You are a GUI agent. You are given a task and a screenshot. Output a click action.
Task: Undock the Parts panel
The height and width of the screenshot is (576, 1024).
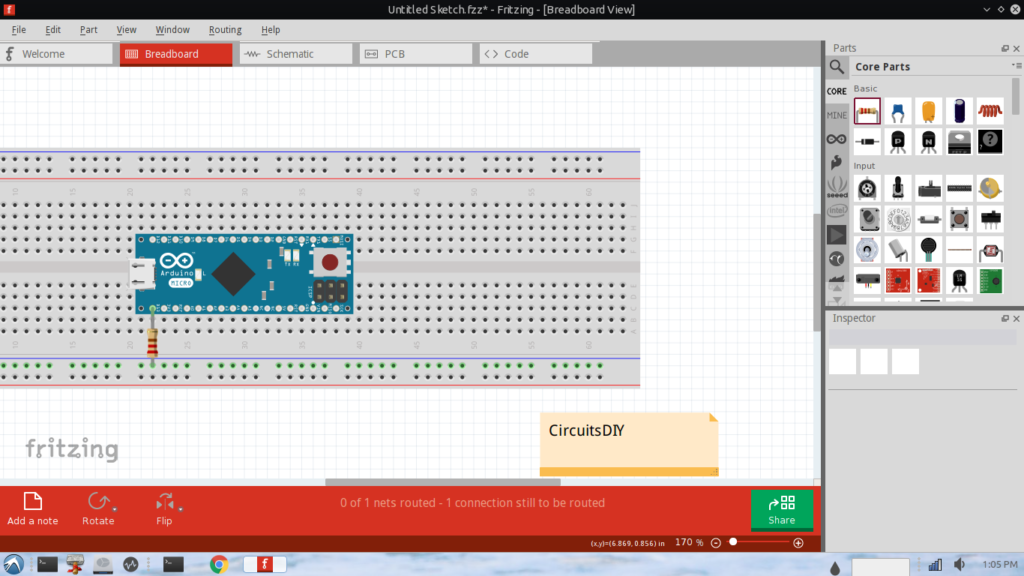[x=1004, y=48]
